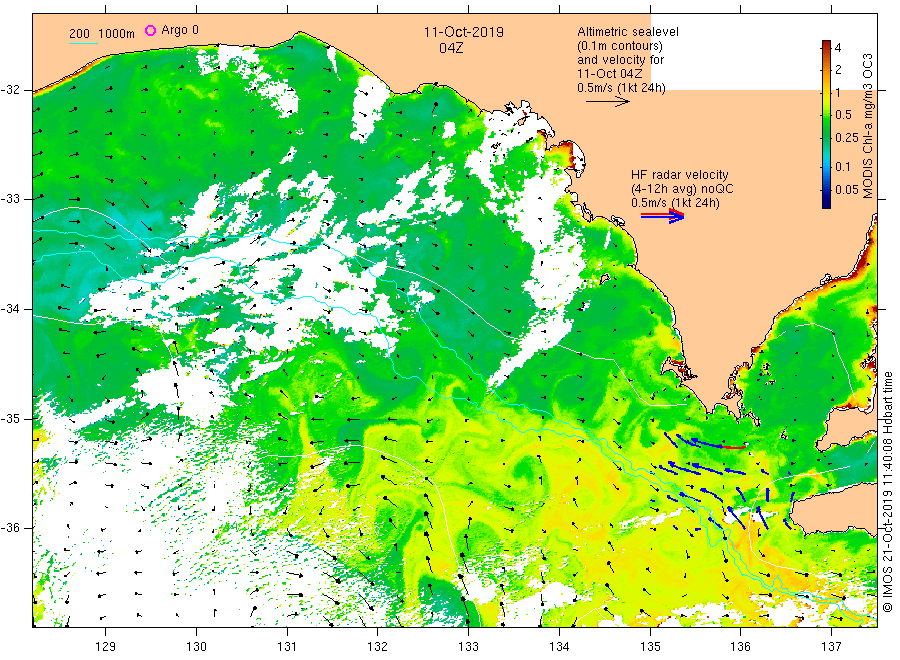
Task: Click the color bar value 4
Action: 838,48
